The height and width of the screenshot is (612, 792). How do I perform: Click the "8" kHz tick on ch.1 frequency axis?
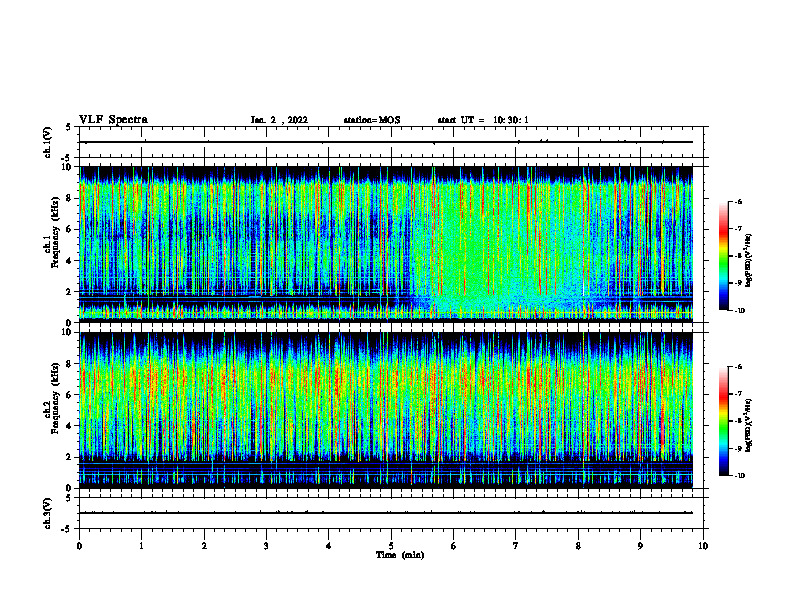70,198
